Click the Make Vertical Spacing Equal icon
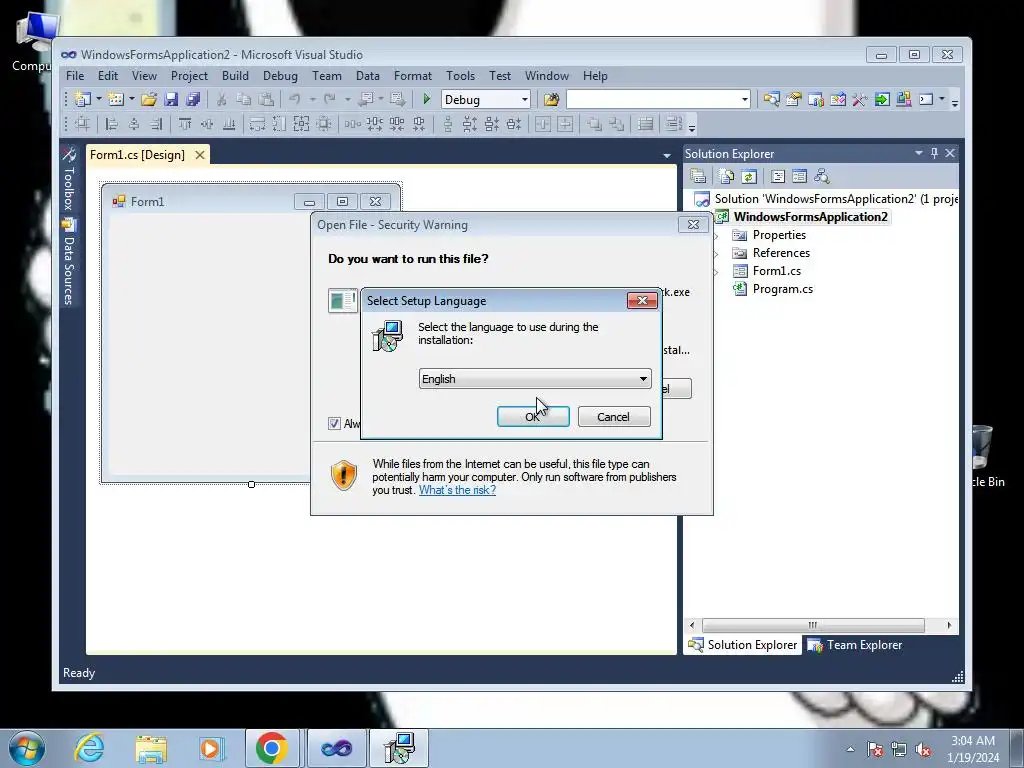Screen dimensions: 1024x768 (448, 123)
